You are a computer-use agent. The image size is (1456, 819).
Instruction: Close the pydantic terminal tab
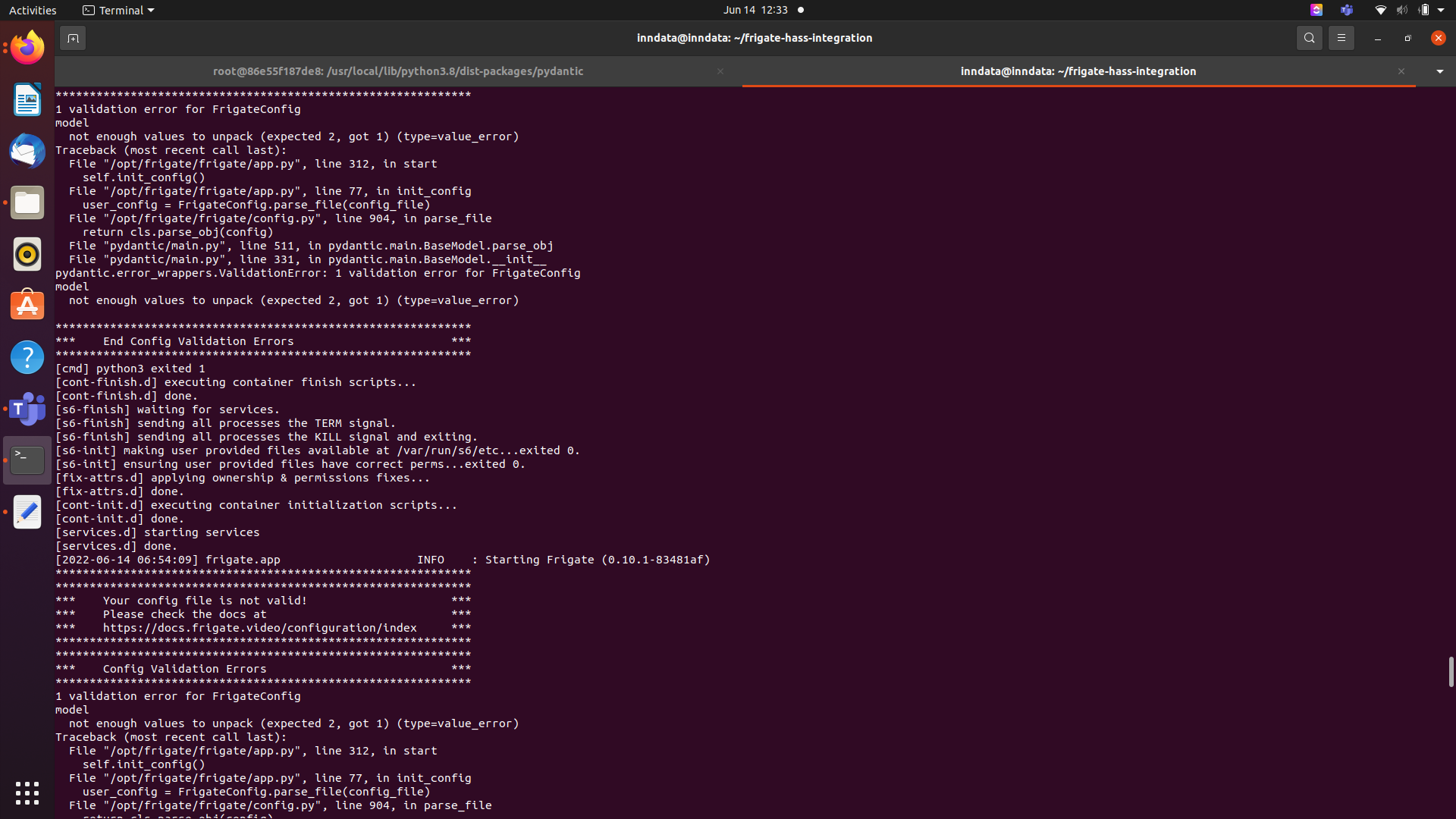tap(720, 71)
